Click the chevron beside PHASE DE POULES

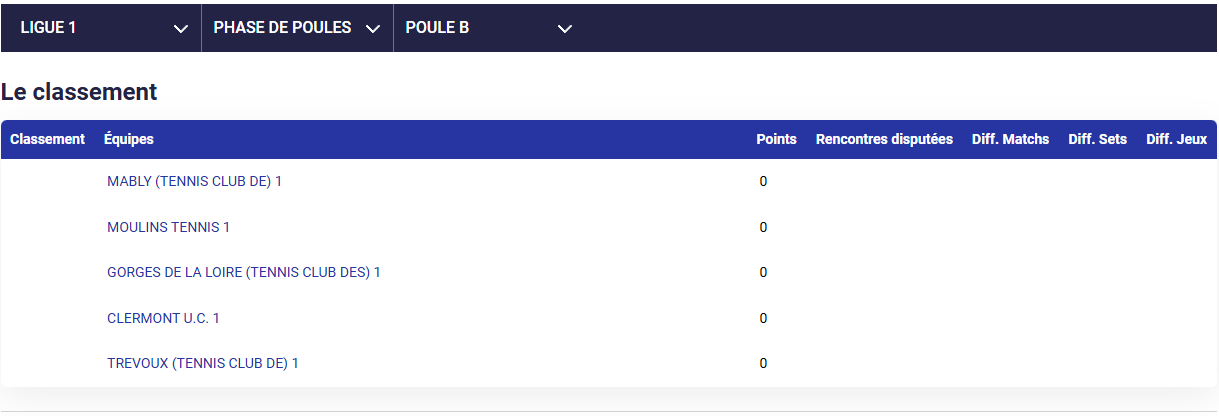pos(373,29)
